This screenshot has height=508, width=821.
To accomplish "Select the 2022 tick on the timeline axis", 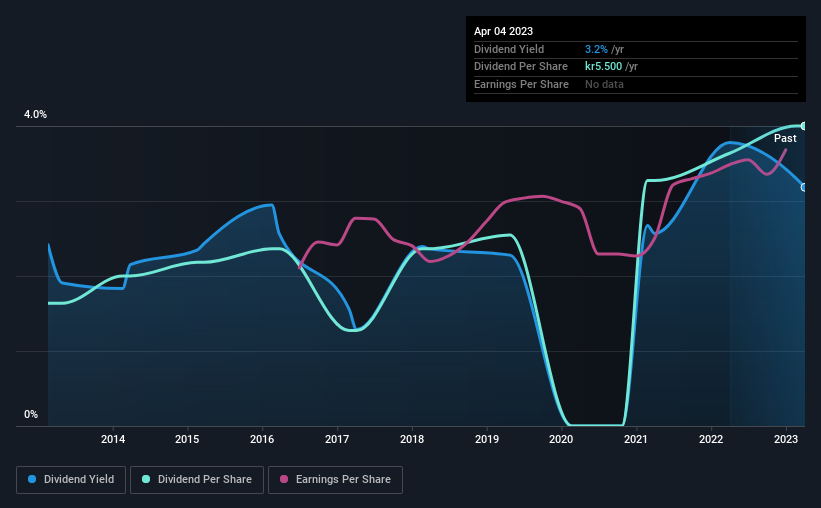I will (x=711, y=439).
